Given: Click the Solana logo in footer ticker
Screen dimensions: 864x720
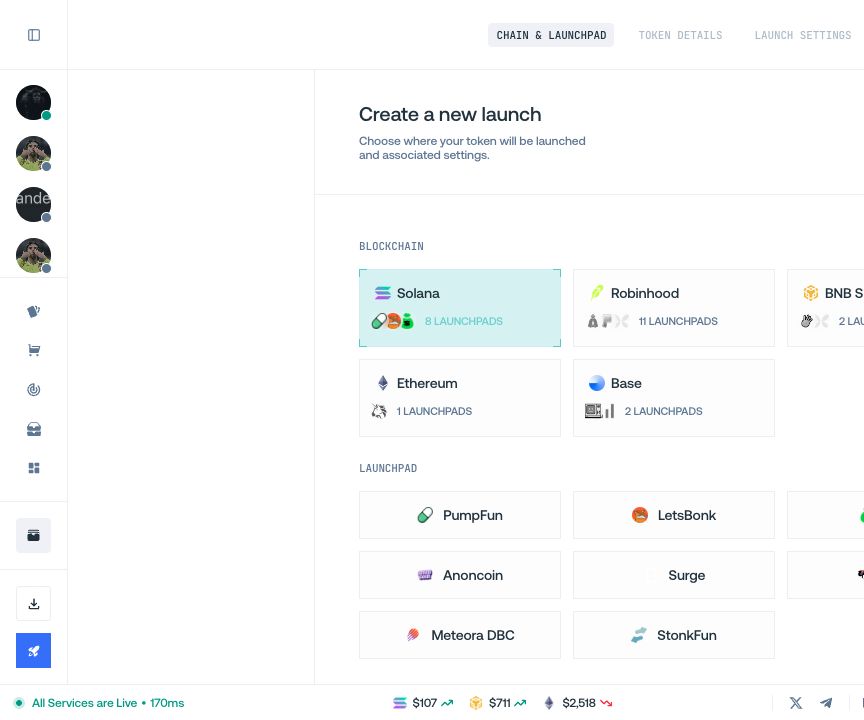Looking at the screenshot, I should [x=400, y=703].
